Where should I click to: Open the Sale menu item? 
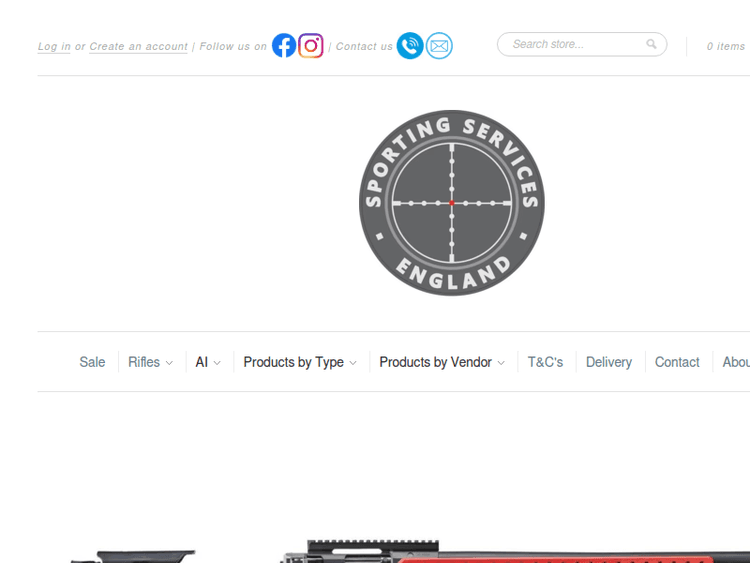pos(92,362)
